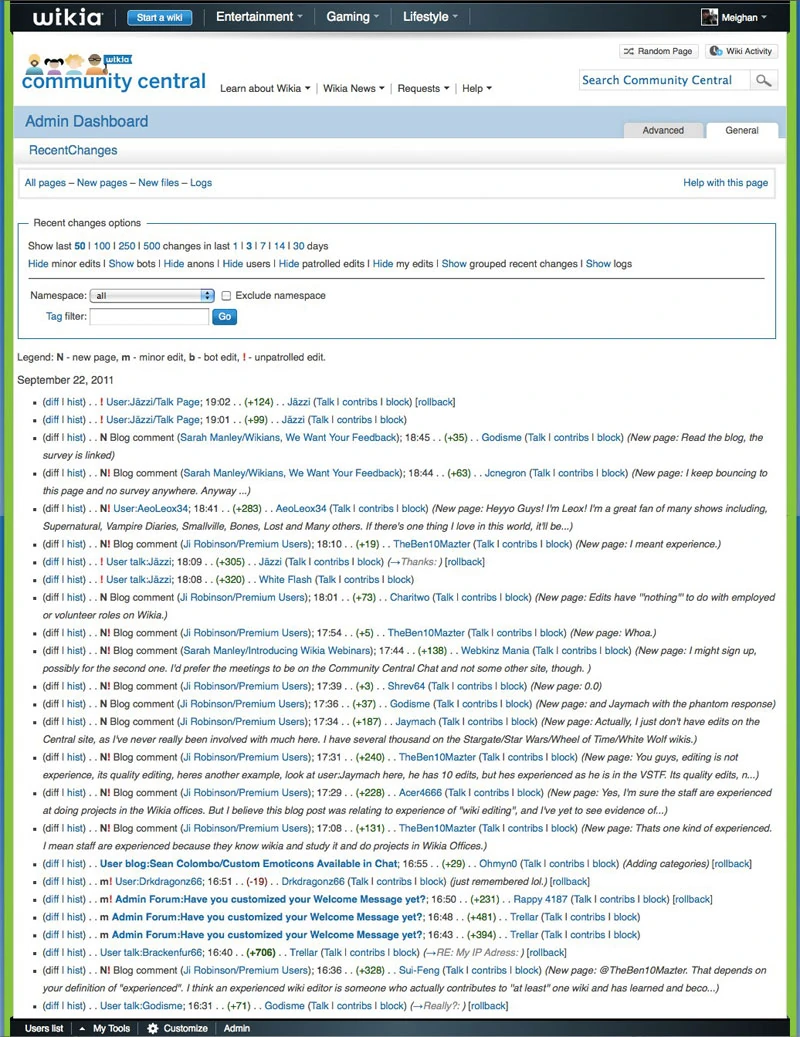Open Users list in bottom toolbar
Viewport: 800px width, 1037px height.
click(x=44, y=1028)
